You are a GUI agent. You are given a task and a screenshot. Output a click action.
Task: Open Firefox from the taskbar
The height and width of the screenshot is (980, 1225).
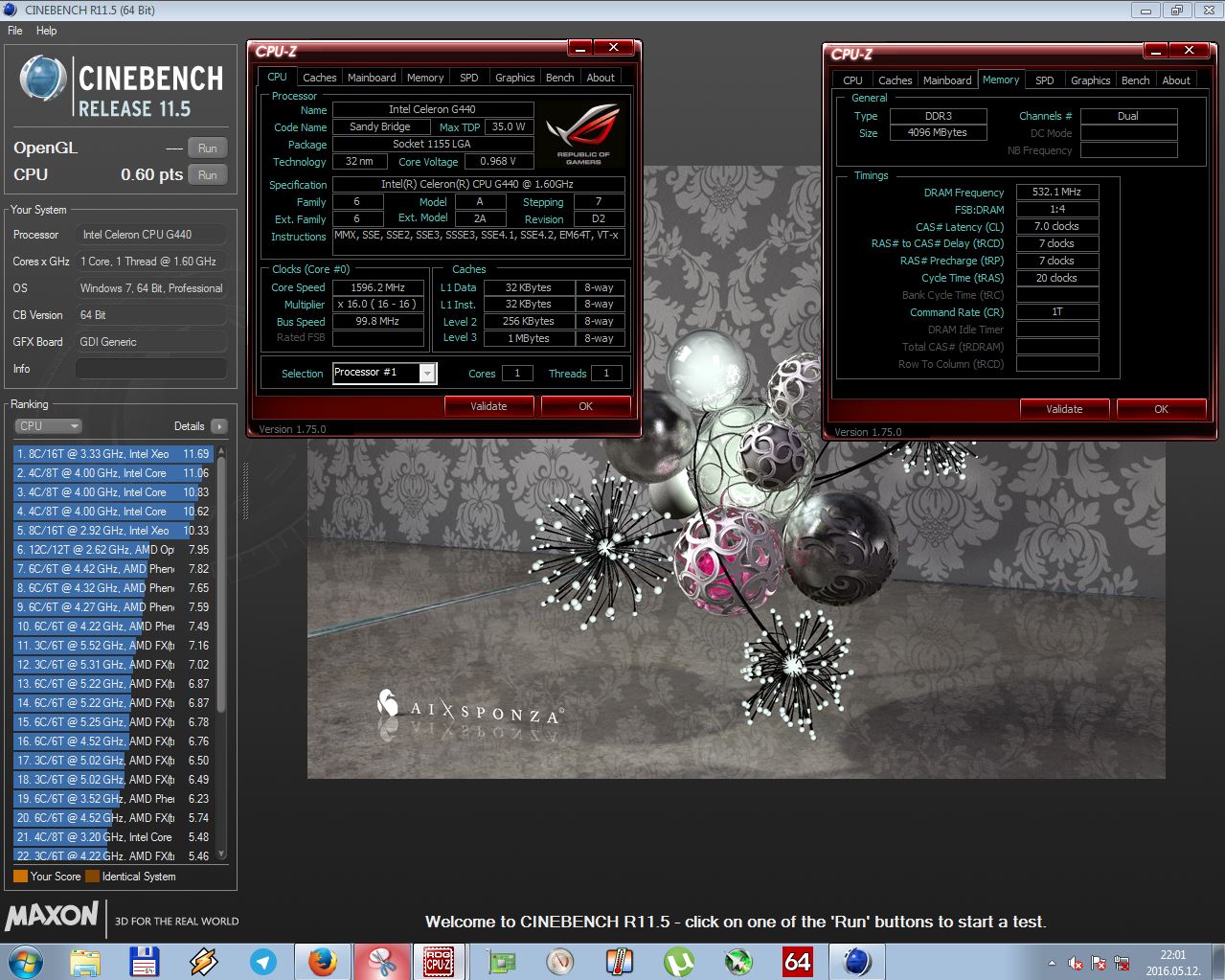click(x=322, y=962)
